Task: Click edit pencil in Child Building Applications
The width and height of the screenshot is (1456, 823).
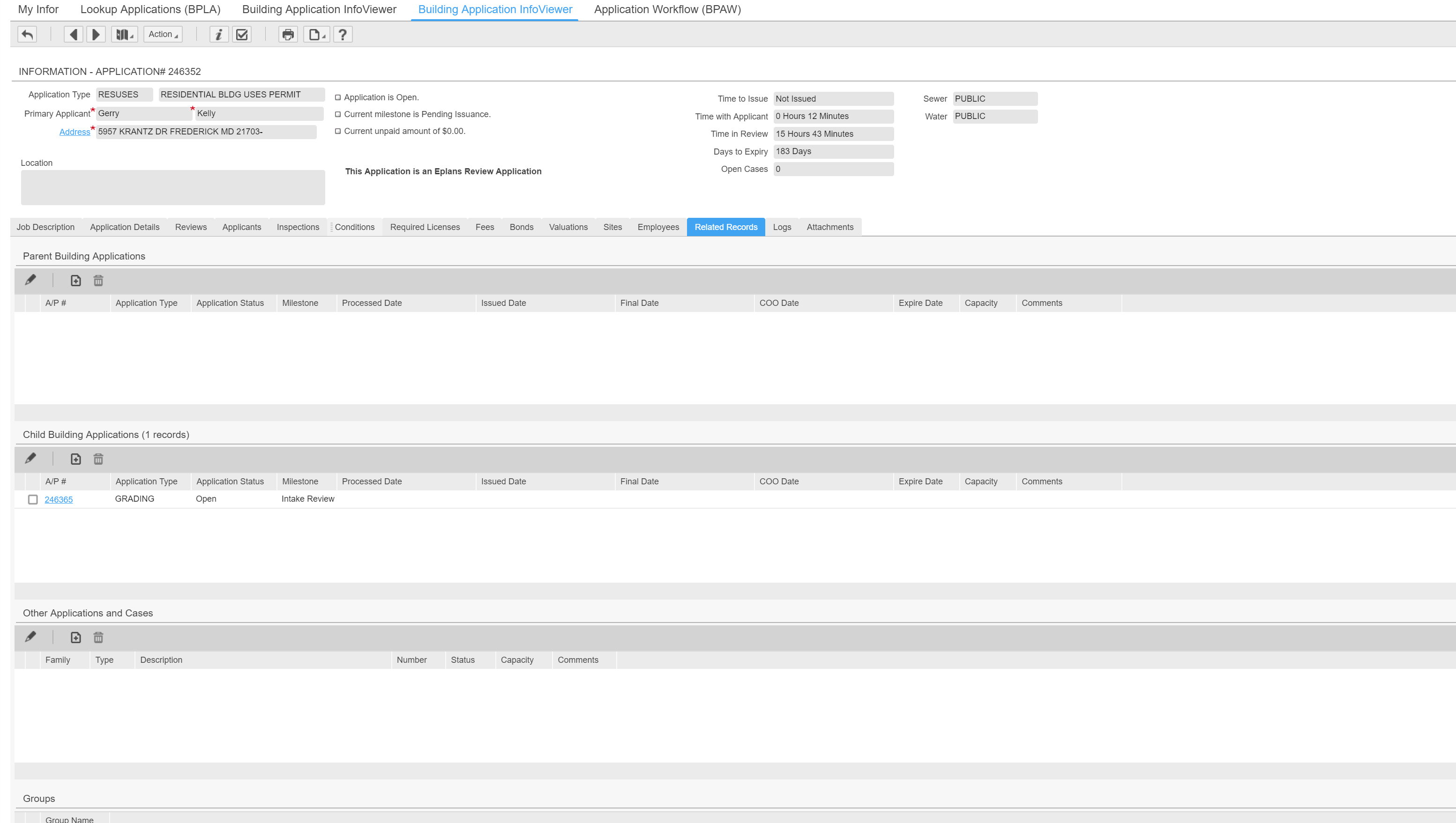Action: (30, 459)
